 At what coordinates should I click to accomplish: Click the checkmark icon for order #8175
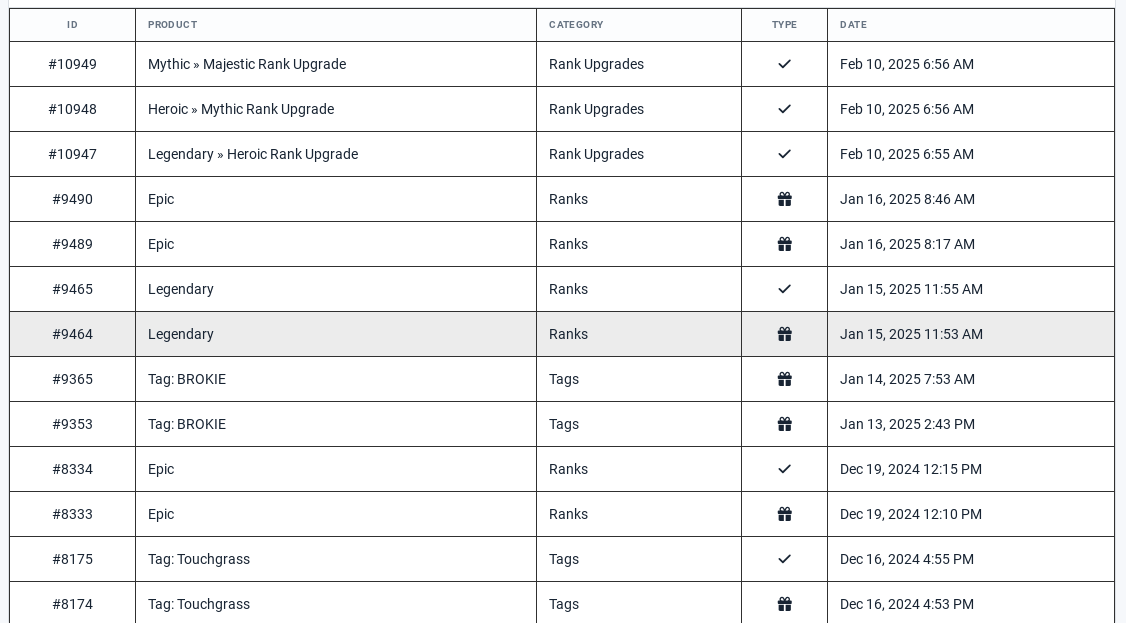(784, 559)
